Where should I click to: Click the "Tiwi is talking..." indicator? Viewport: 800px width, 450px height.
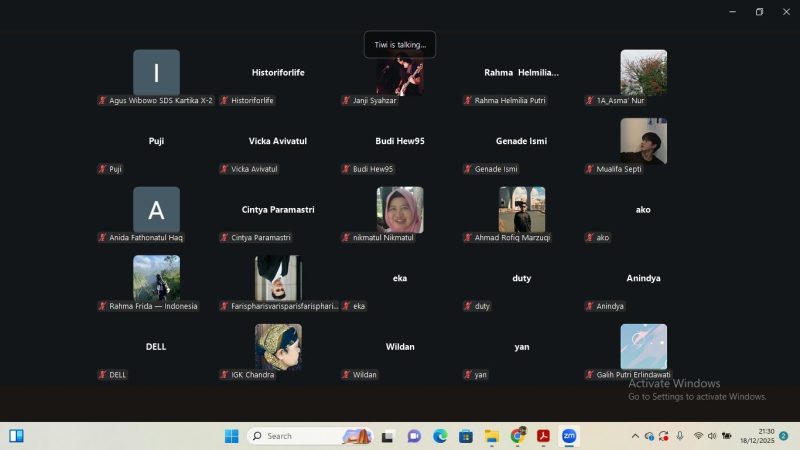[400, 45]
